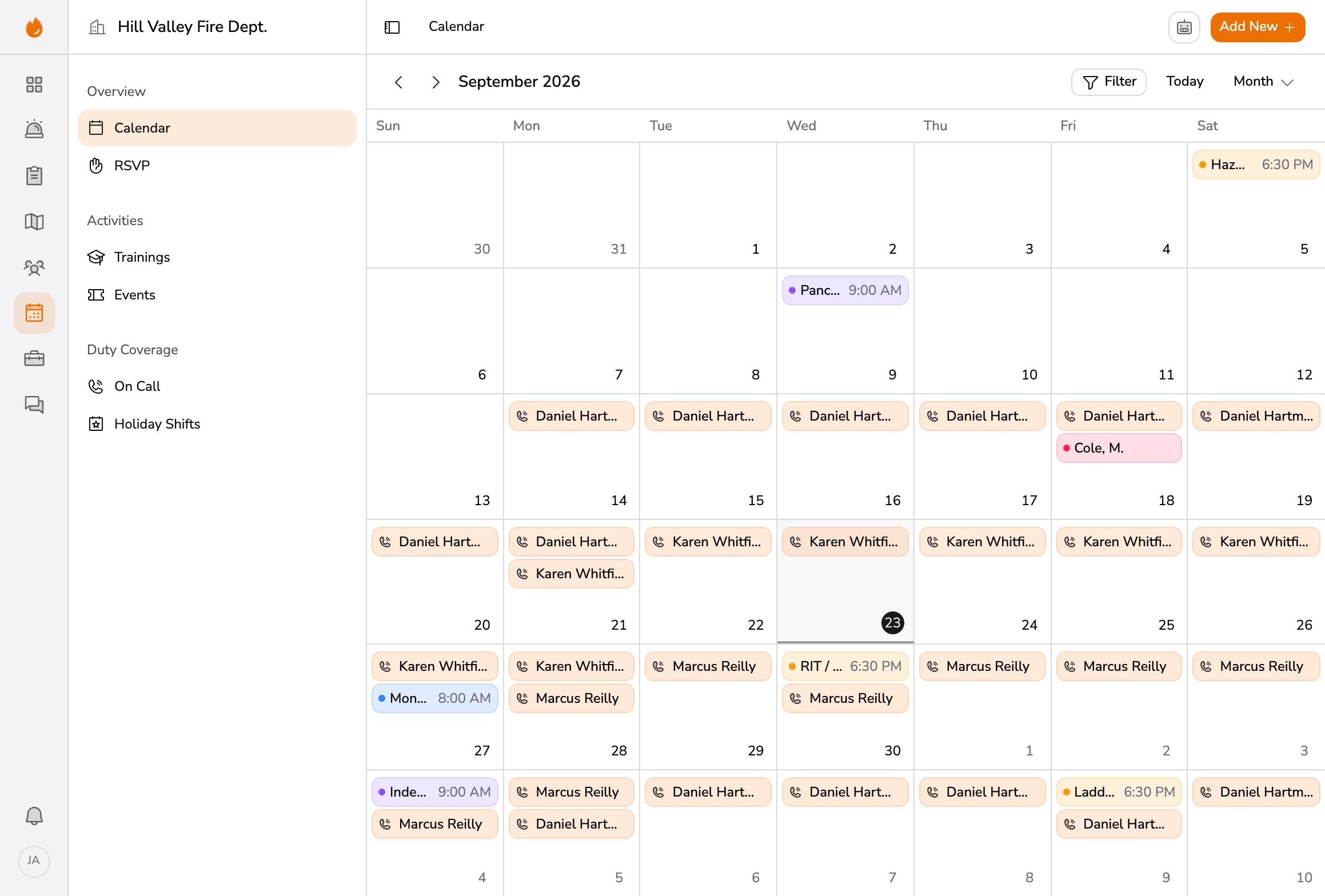Open the JA user avatar
The image size is (1325, 896).
point(34,861)
